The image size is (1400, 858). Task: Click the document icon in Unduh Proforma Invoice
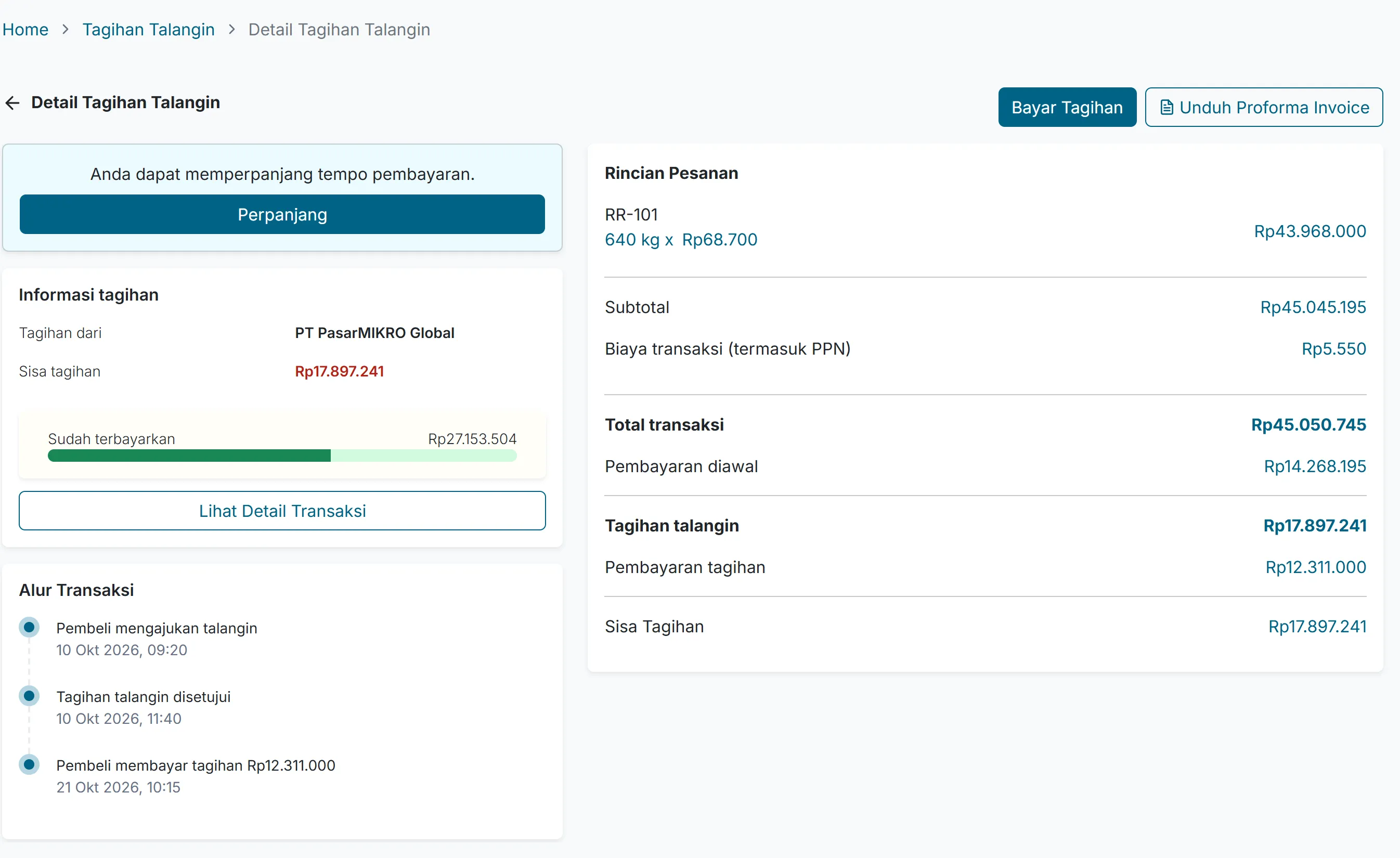(1166, 108)
